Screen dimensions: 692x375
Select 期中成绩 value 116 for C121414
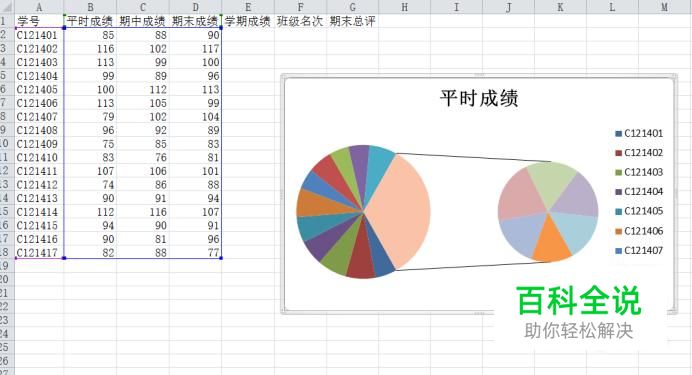click(143, 212)
